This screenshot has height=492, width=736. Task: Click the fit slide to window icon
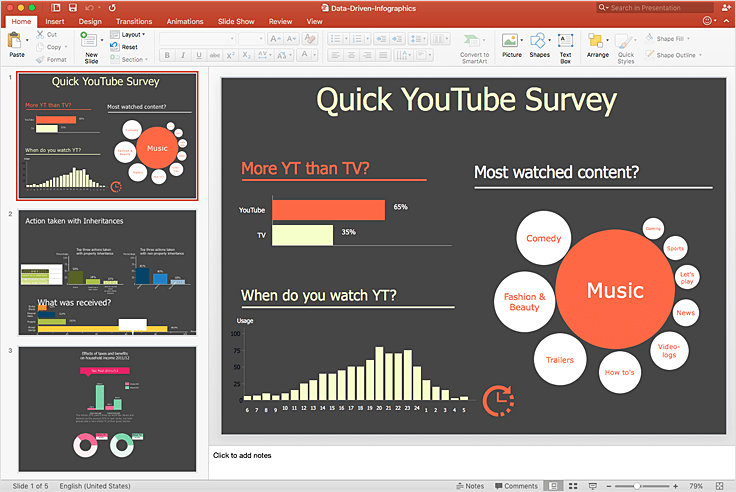pos(720,486)
